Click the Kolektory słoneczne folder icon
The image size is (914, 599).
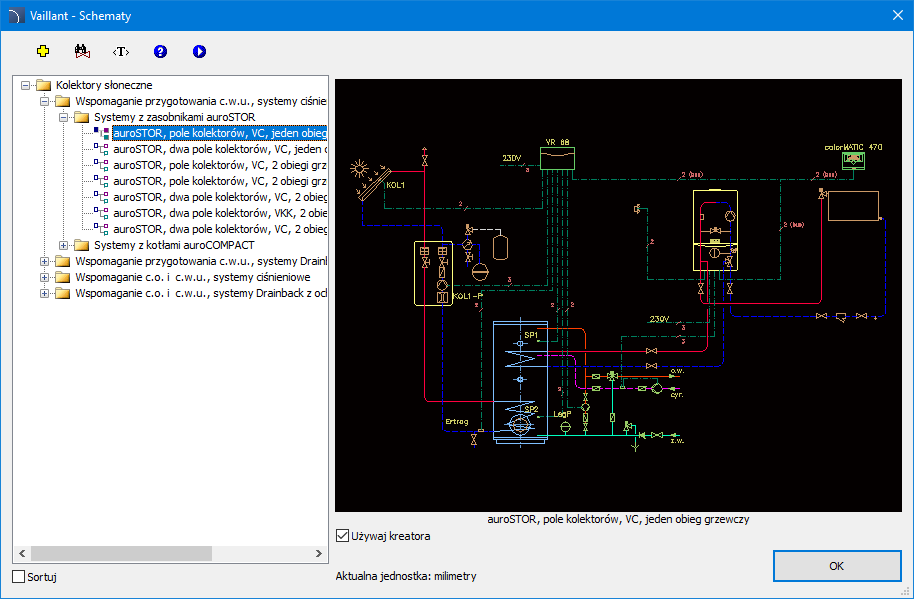(x=43, y=85)
